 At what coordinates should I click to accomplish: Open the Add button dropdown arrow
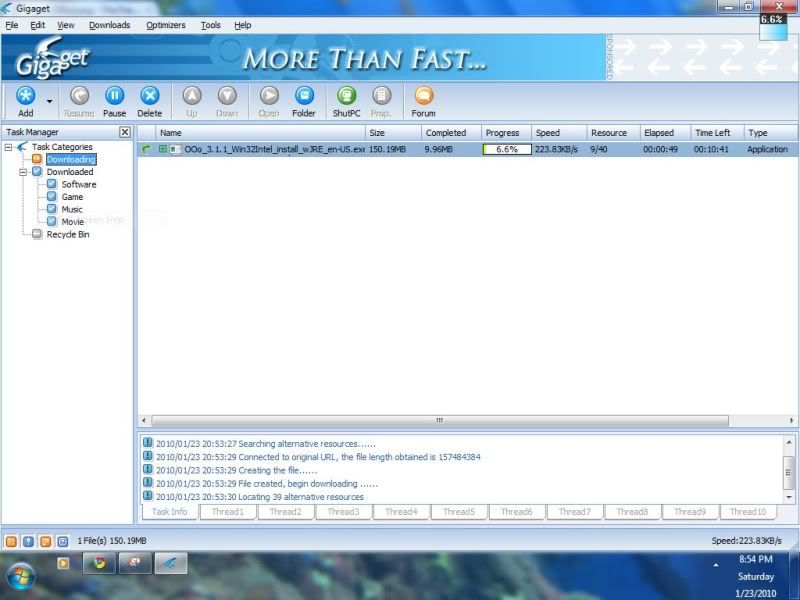coord(49,101)
